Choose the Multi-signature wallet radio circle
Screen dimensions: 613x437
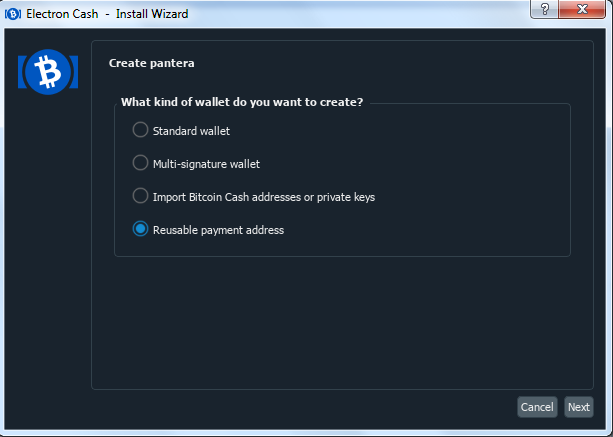click(x=140, y=163)
